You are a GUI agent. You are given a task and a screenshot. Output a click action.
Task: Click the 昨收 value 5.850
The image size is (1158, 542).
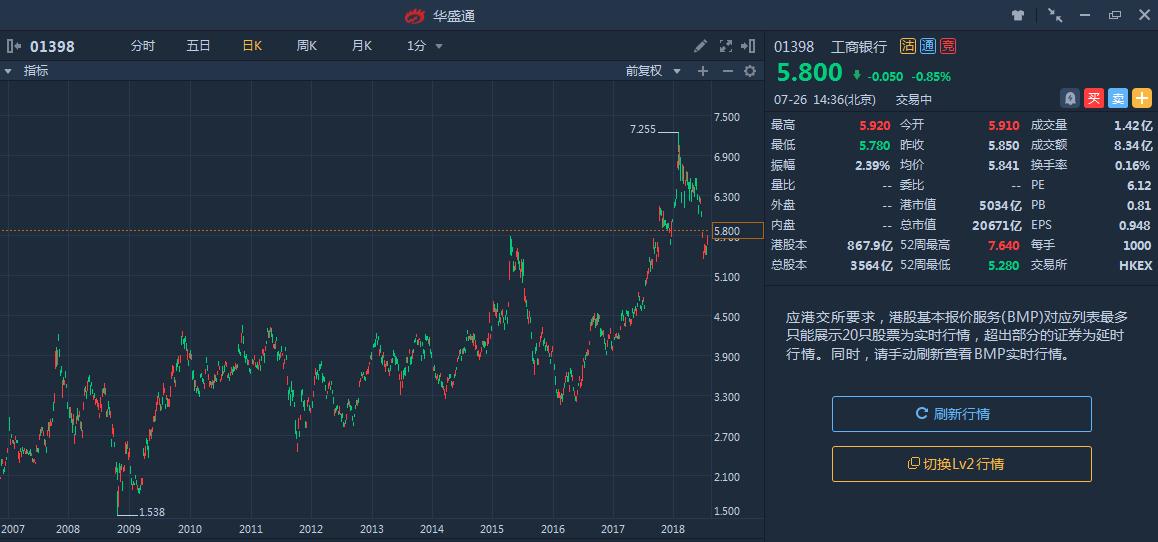pos(1004,145)
